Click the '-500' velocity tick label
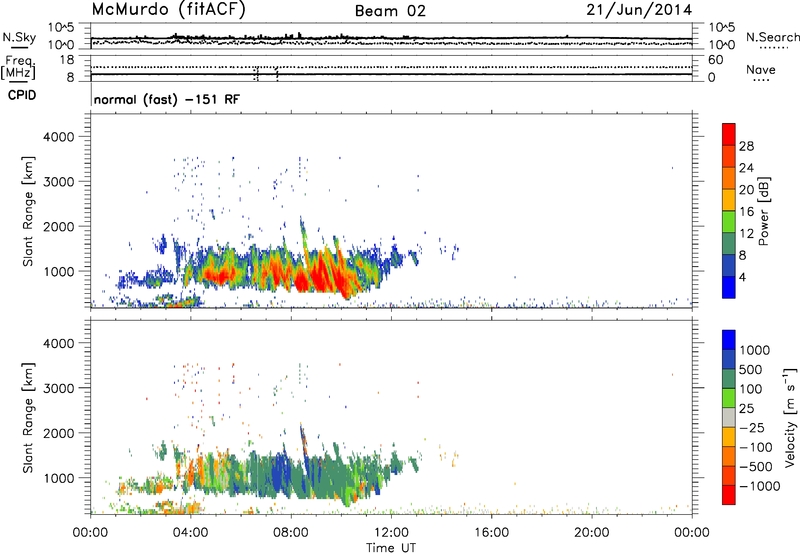Screen dimensions: 800x554 755,467
